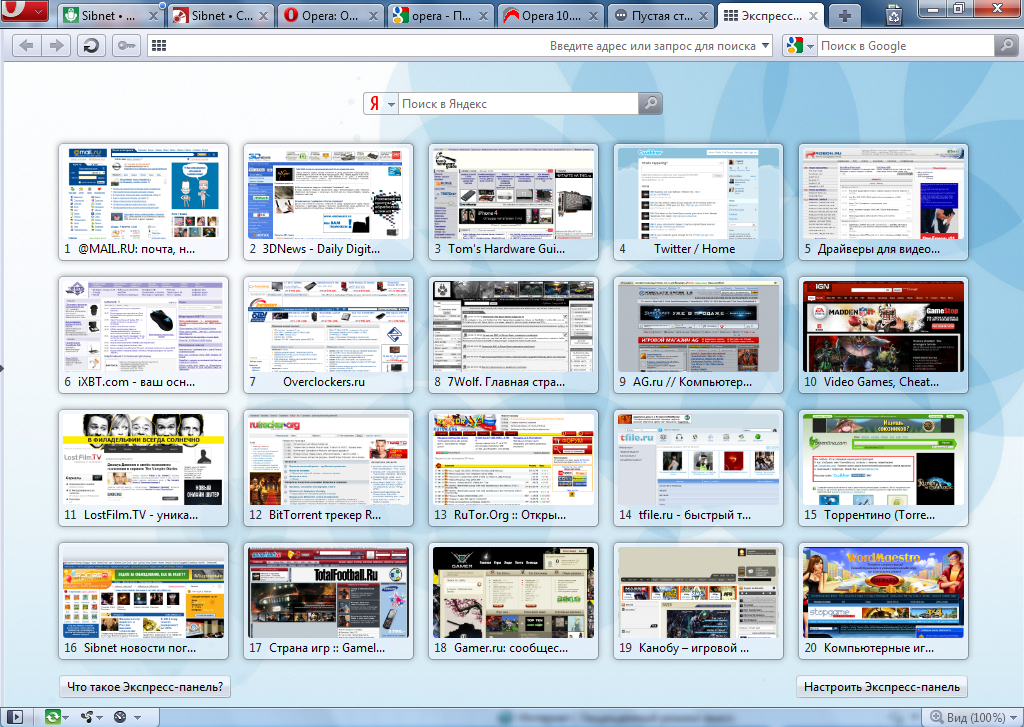Viewport: 1024px width, 727px height.
Task: Click "Что такое Экспресс-панель?" button
Action: point(145,687)
